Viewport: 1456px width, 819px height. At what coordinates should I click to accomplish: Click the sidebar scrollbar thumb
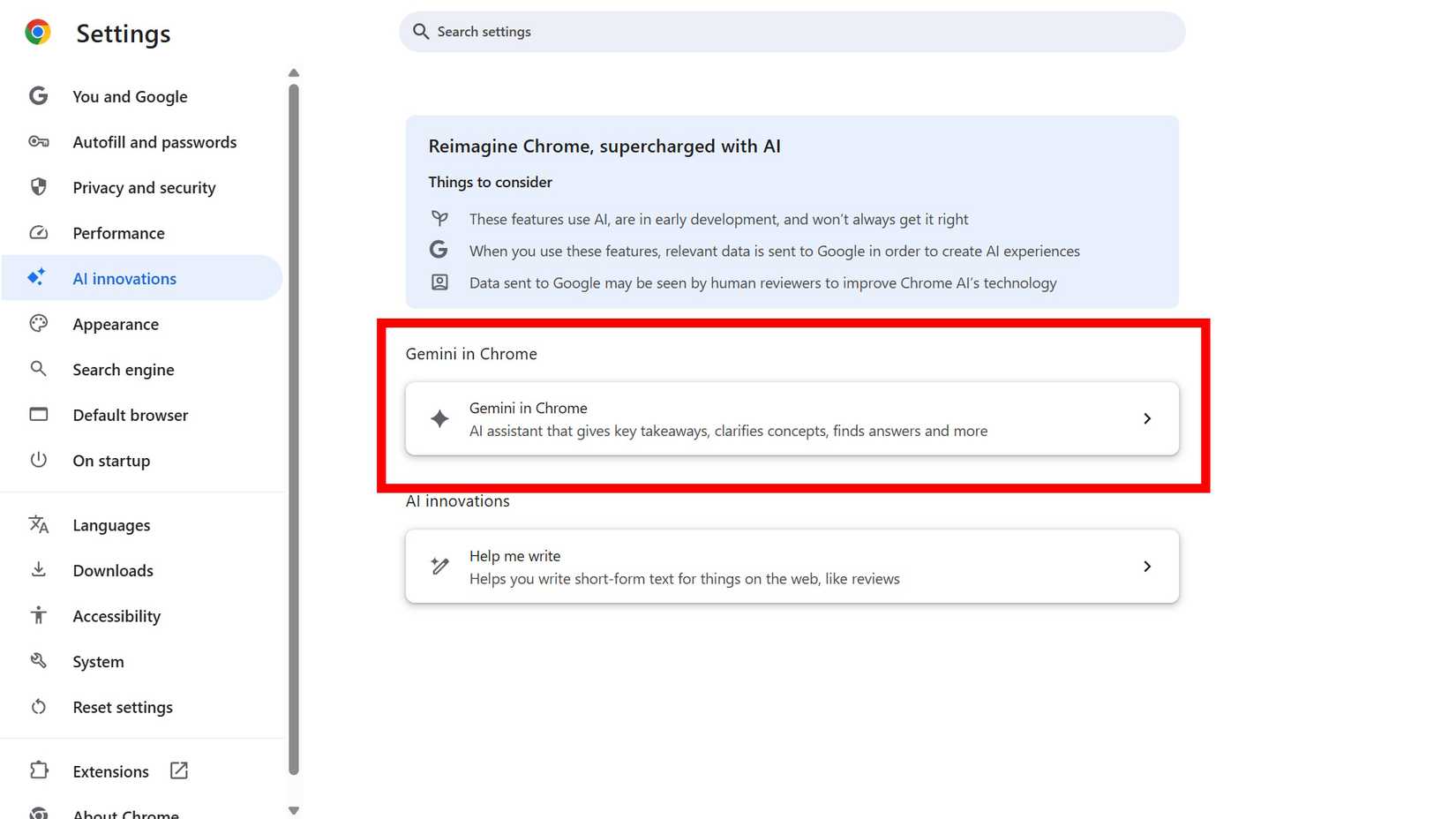click(294, 430)
